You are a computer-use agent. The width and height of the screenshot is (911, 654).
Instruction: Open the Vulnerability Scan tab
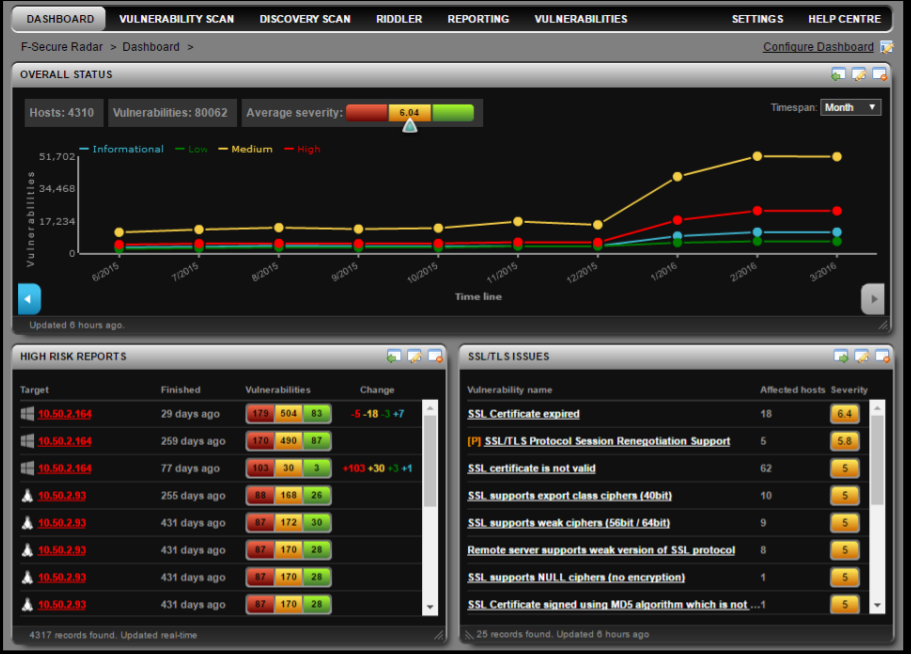click(x=177, y=19)
